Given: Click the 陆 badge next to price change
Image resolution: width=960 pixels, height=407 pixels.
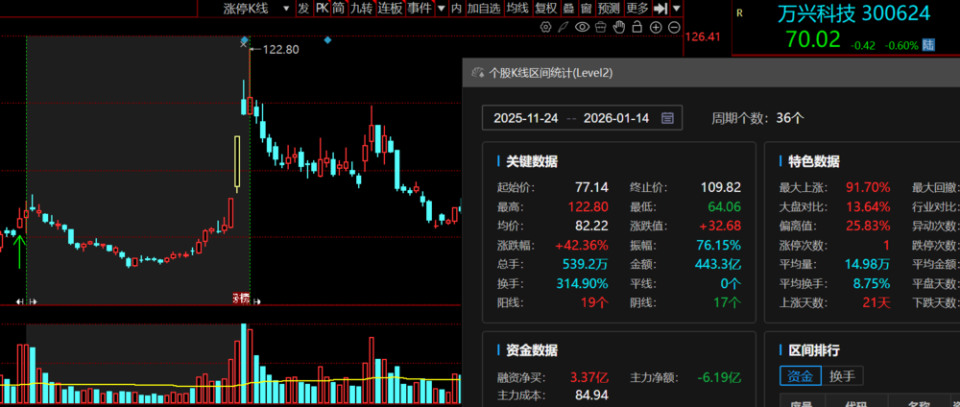Looking at the screenshot, I should pos(929,45).
